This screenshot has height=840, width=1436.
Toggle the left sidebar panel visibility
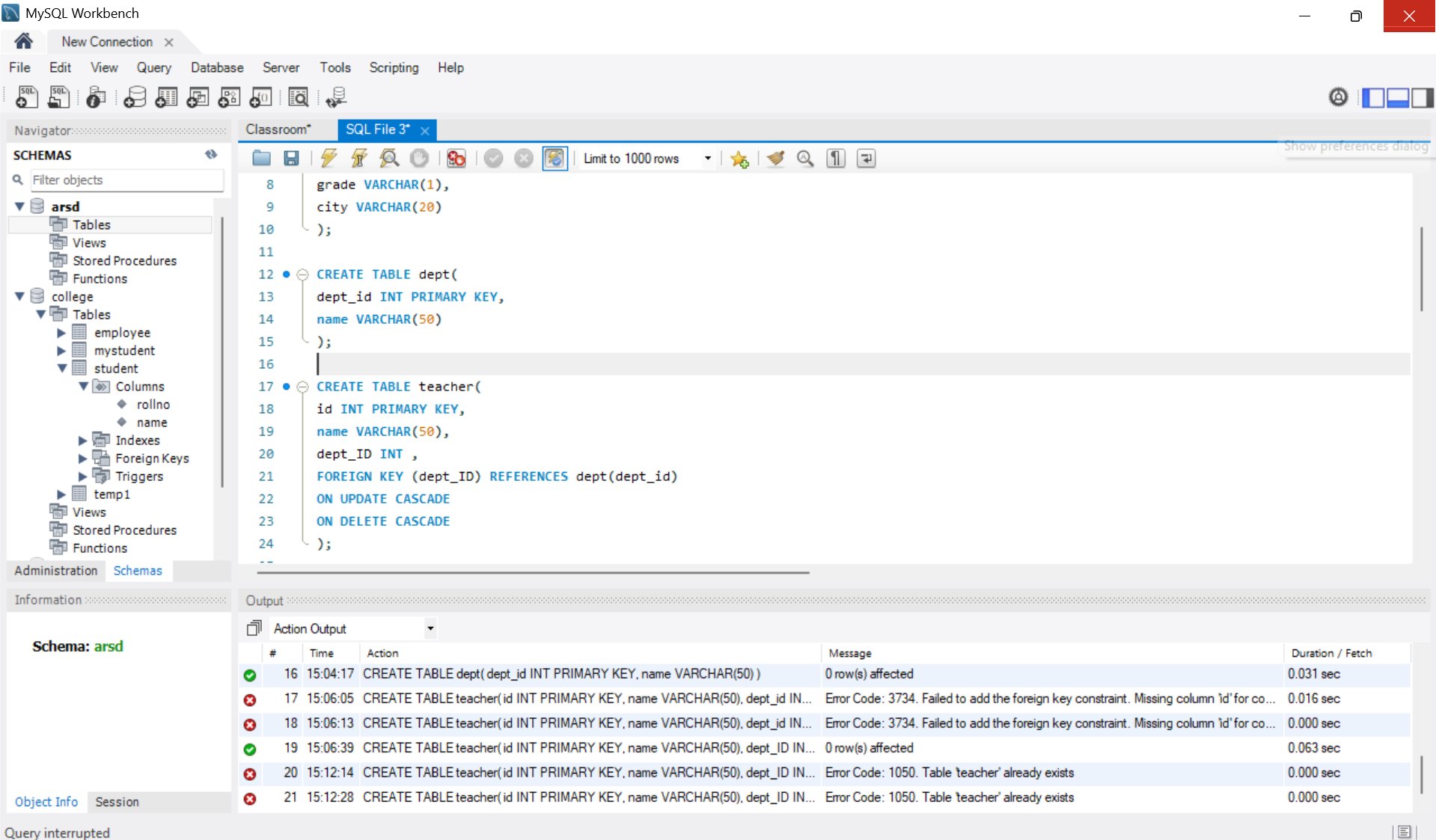tap(1372, 97)
